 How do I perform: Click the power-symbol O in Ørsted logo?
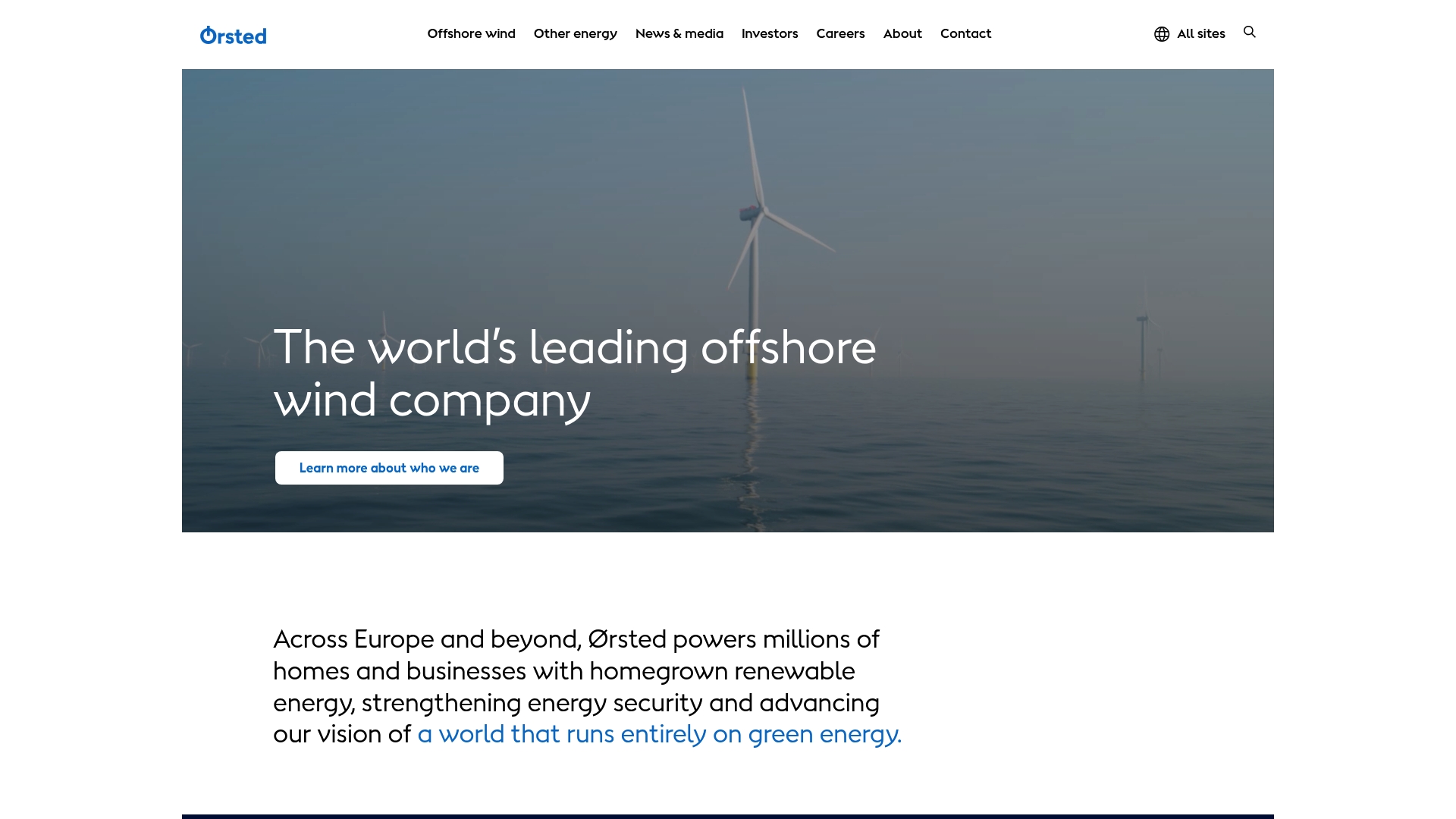[x=208, y=36]
